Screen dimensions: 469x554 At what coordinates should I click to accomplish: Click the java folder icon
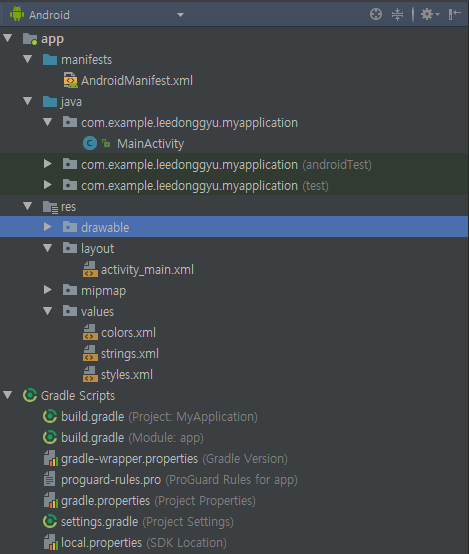50,102
